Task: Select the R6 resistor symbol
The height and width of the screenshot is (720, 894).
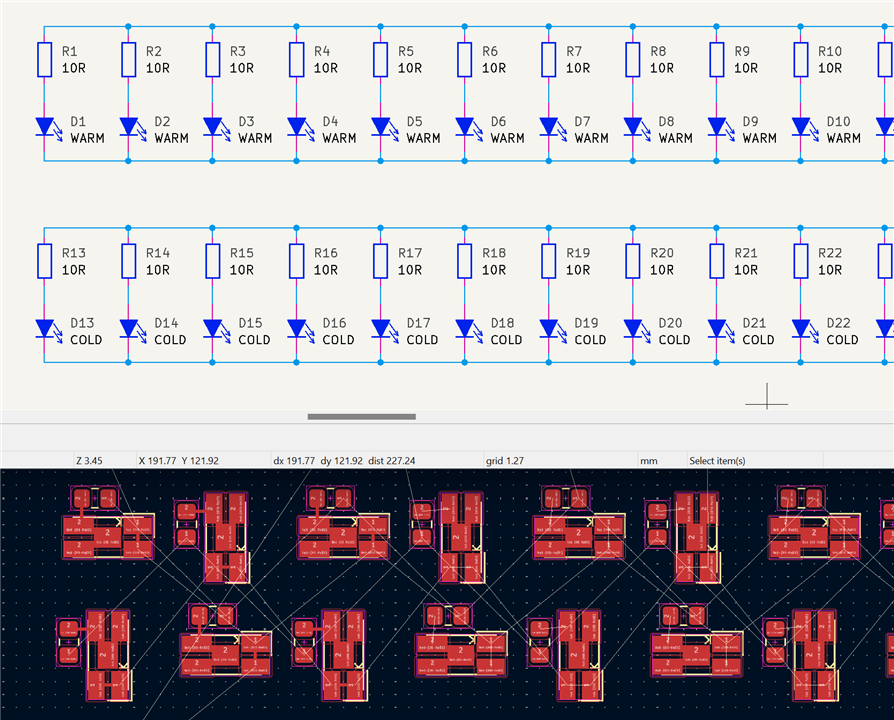Action: 465,59
